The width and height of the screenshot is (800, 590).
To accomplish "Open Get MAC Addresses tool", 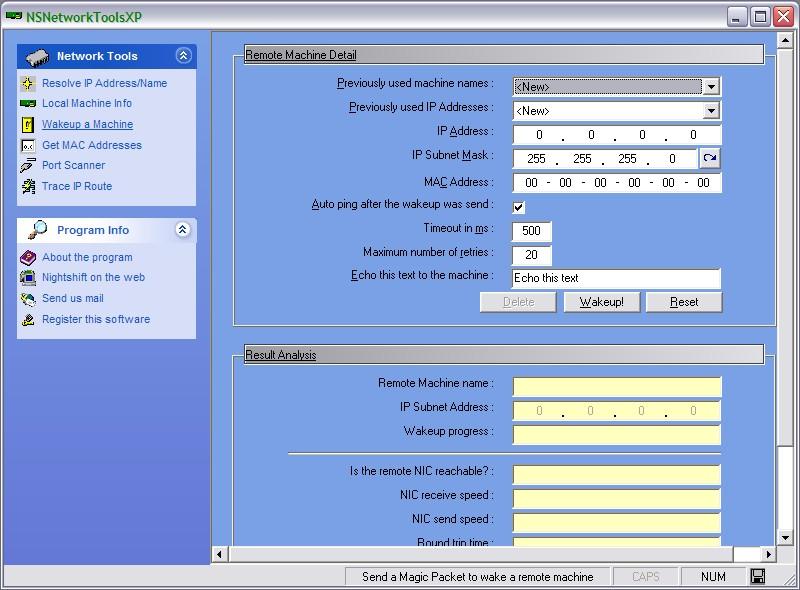I will tap(92, 145).
